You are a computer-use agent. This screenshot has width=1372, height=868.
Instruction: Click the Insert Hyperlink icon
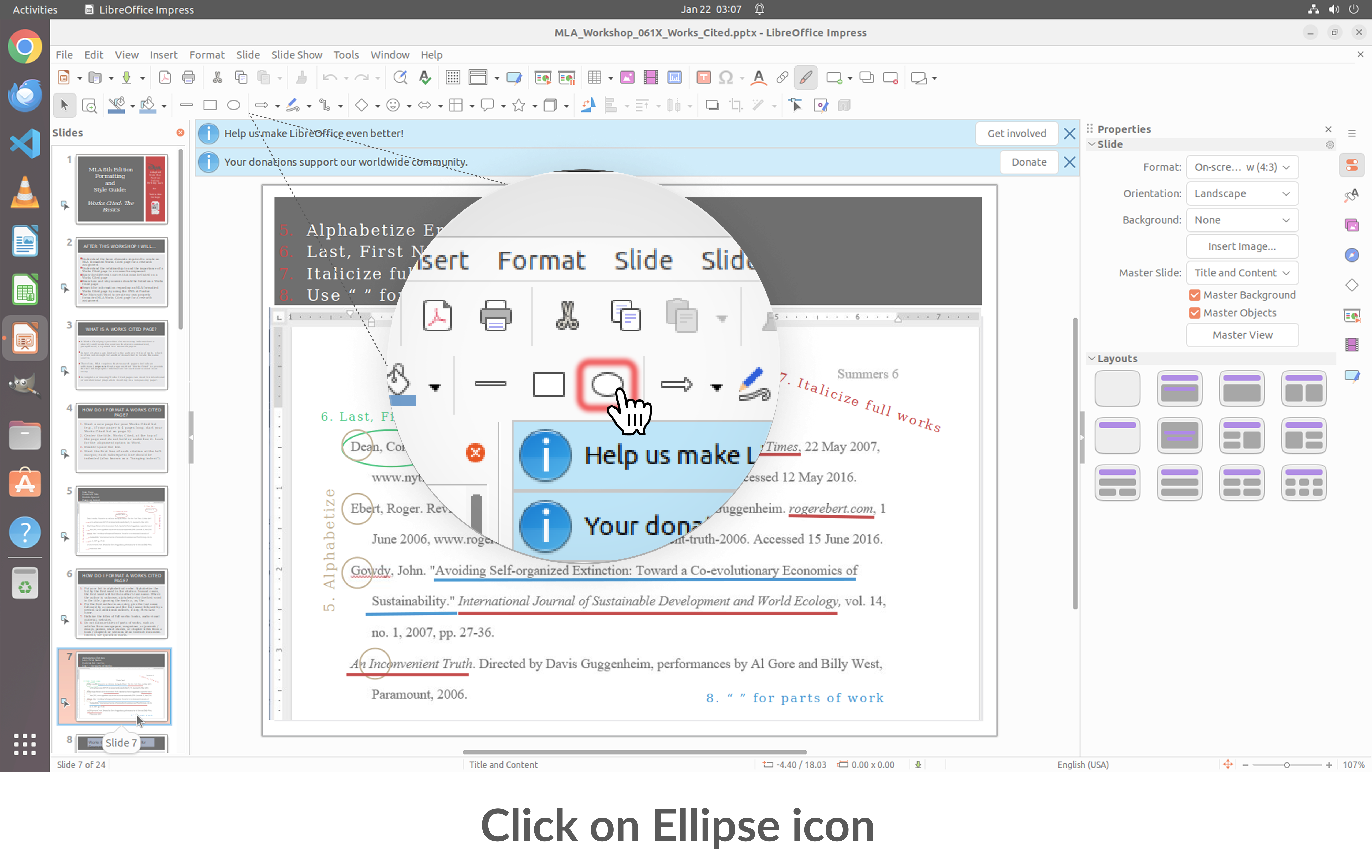point(782,77)
